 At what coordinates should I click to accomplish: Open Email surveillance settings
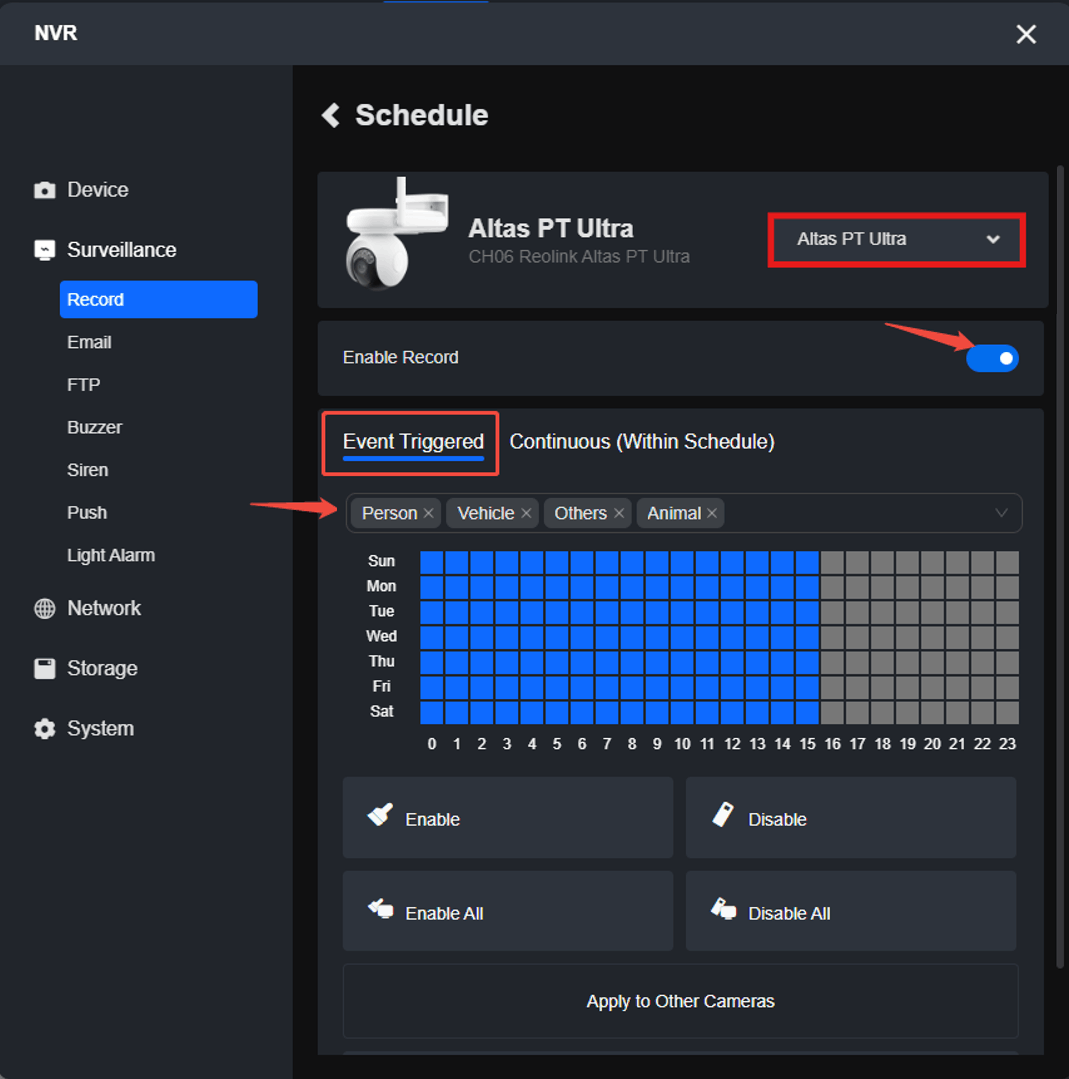[x=89, y=342]
